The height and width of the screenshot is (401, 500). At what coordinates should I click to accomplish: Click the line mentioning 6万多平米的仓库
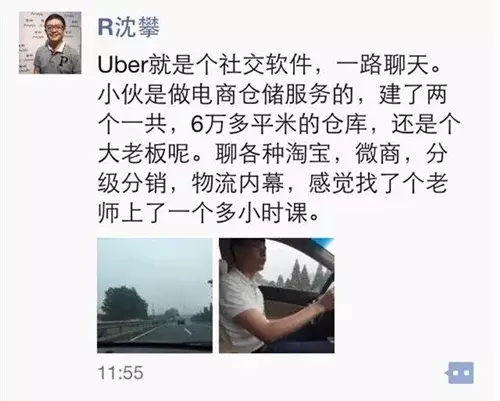279,124
